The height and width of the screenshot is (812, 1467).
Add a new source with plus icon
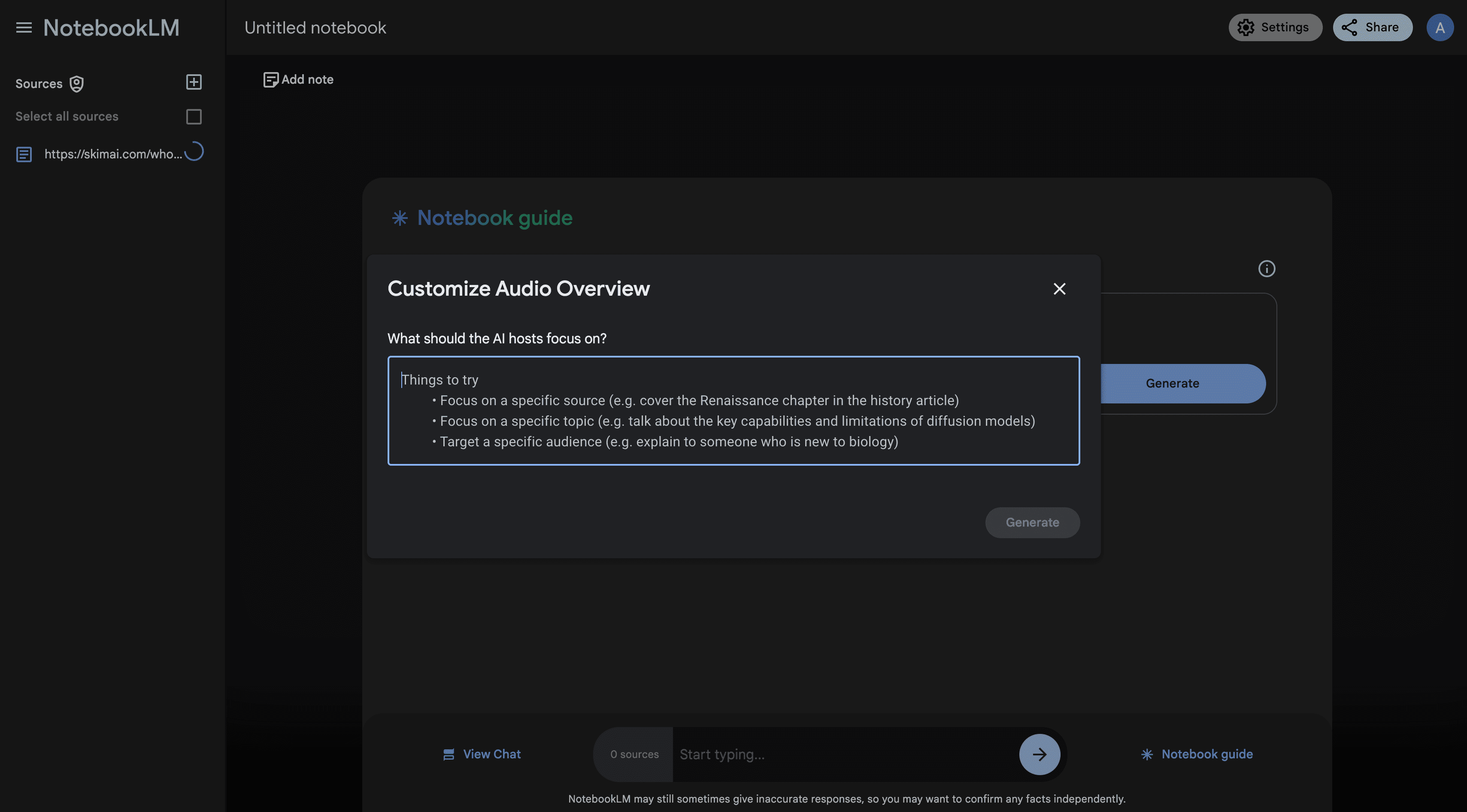pos(194,82)
